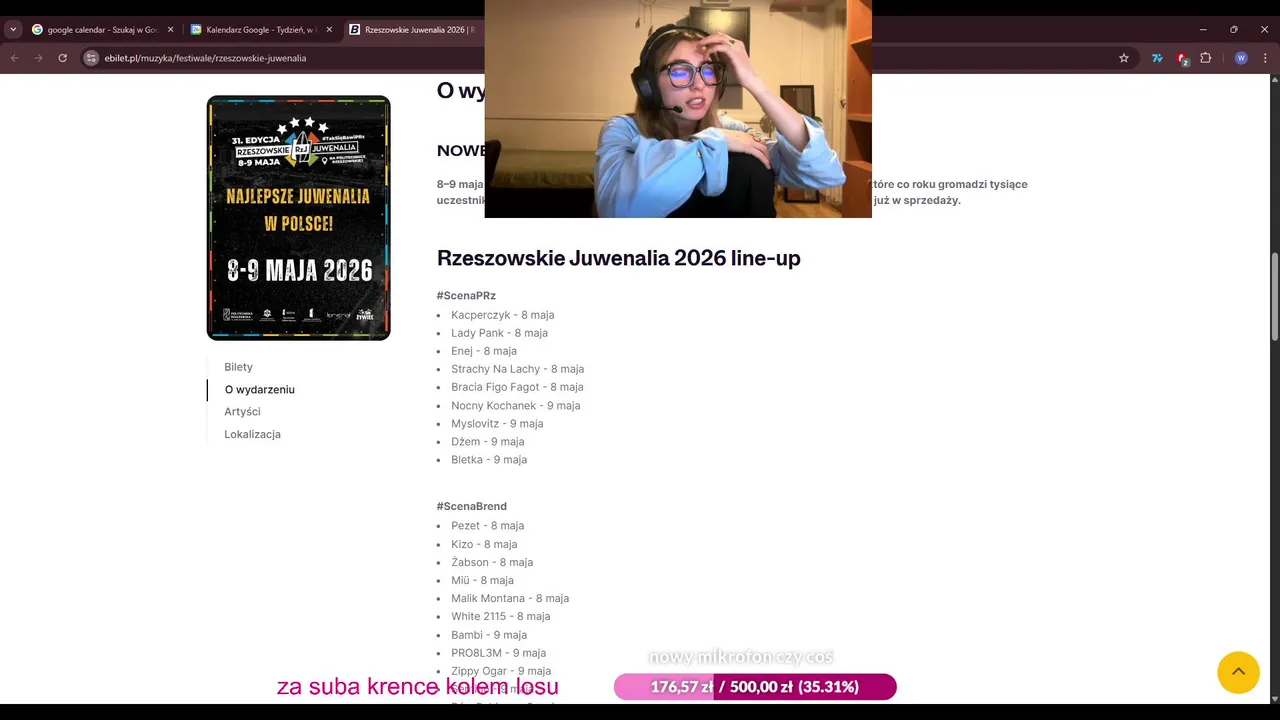1280x720 pixels.
Task: Go to the 'Artyści' section
Action: click(x=242, y=412)
